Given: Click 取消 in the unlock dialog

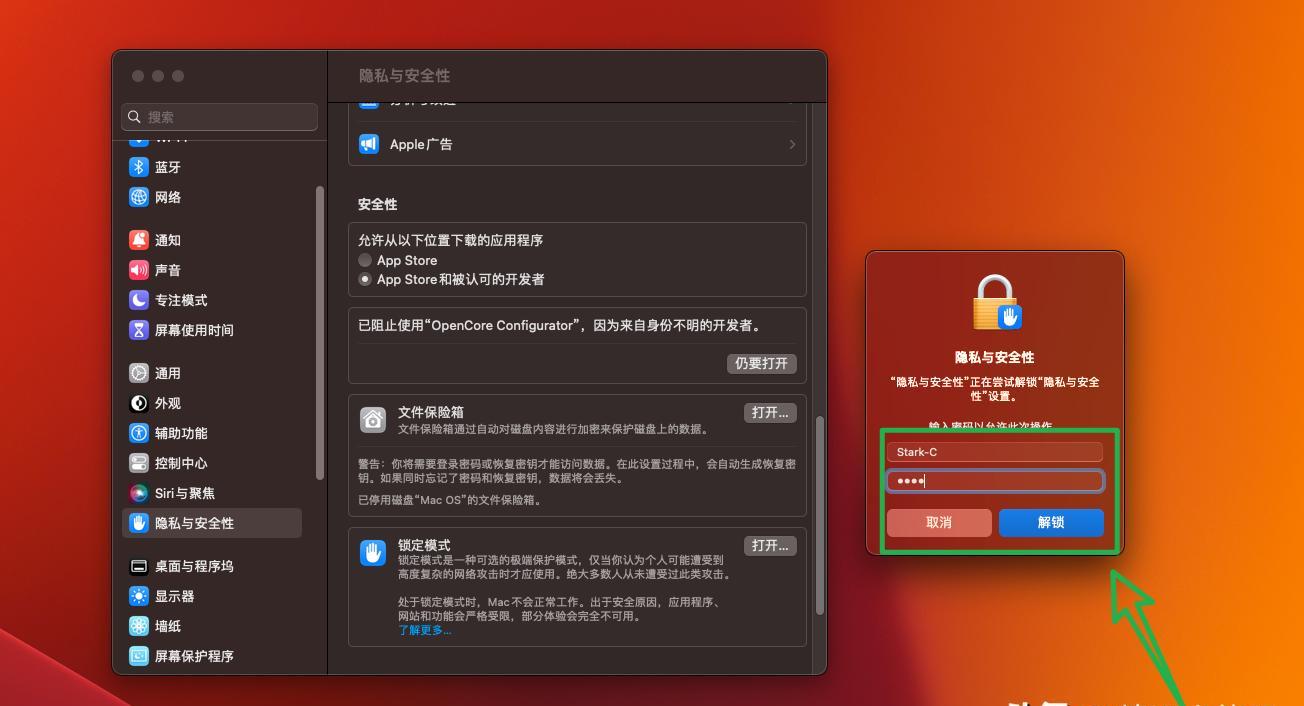Looking at the screenshot, I should pos(939,522).
